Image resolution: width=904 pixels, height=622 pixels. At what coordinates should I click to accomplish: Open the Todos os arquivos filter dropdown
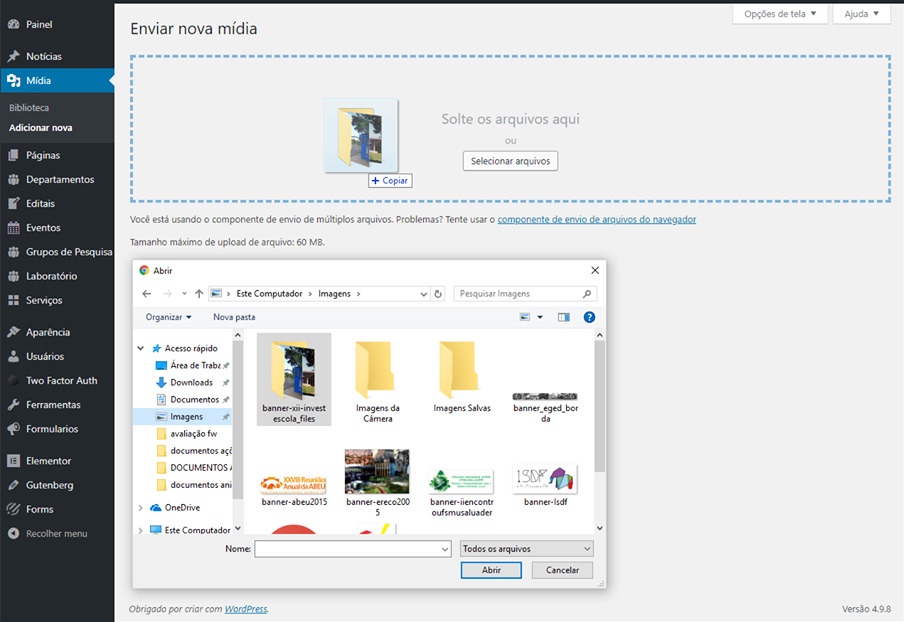click(x=526, y=549)
